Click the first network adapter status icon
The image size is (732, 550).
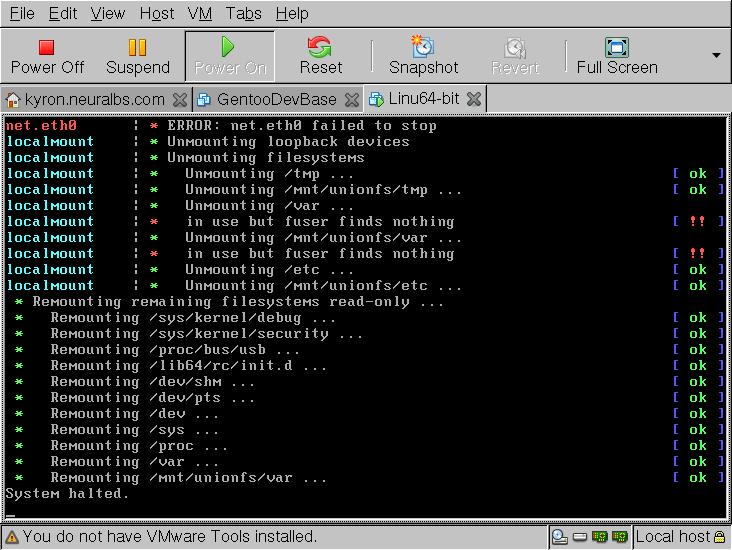[x=600, y=537]
